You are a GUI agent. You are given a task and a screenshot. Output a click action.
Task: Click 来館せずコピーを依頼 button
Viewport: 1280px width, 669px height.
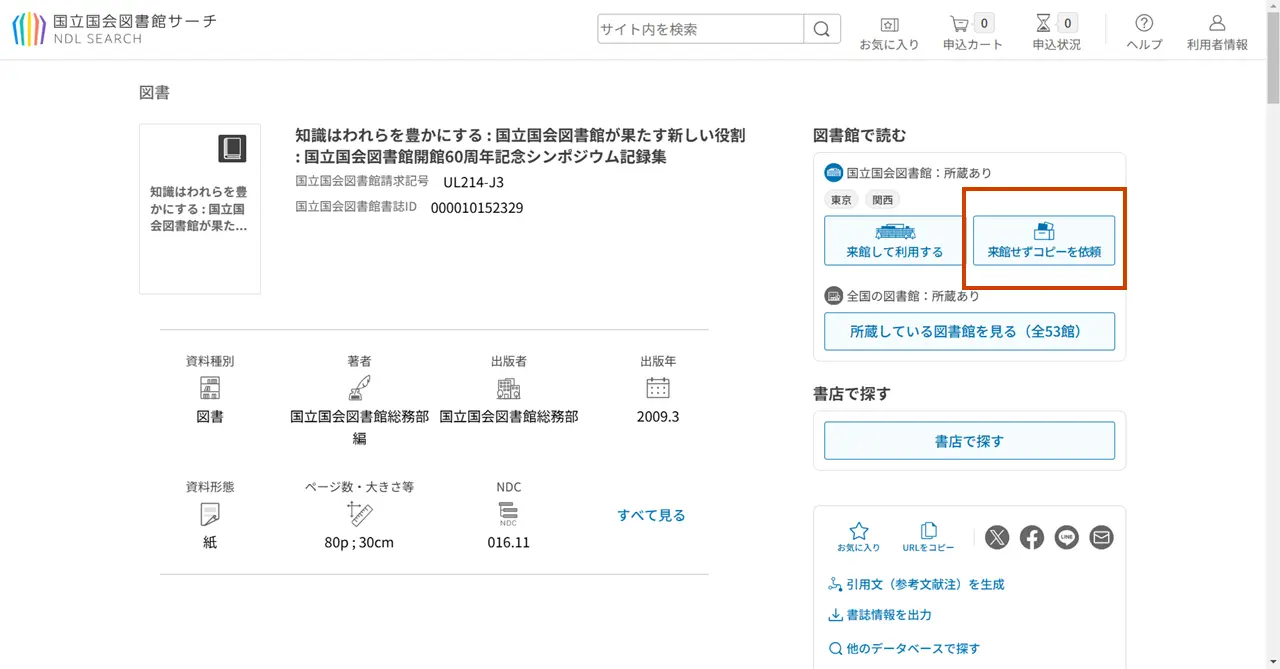[x=1044, y=240]
